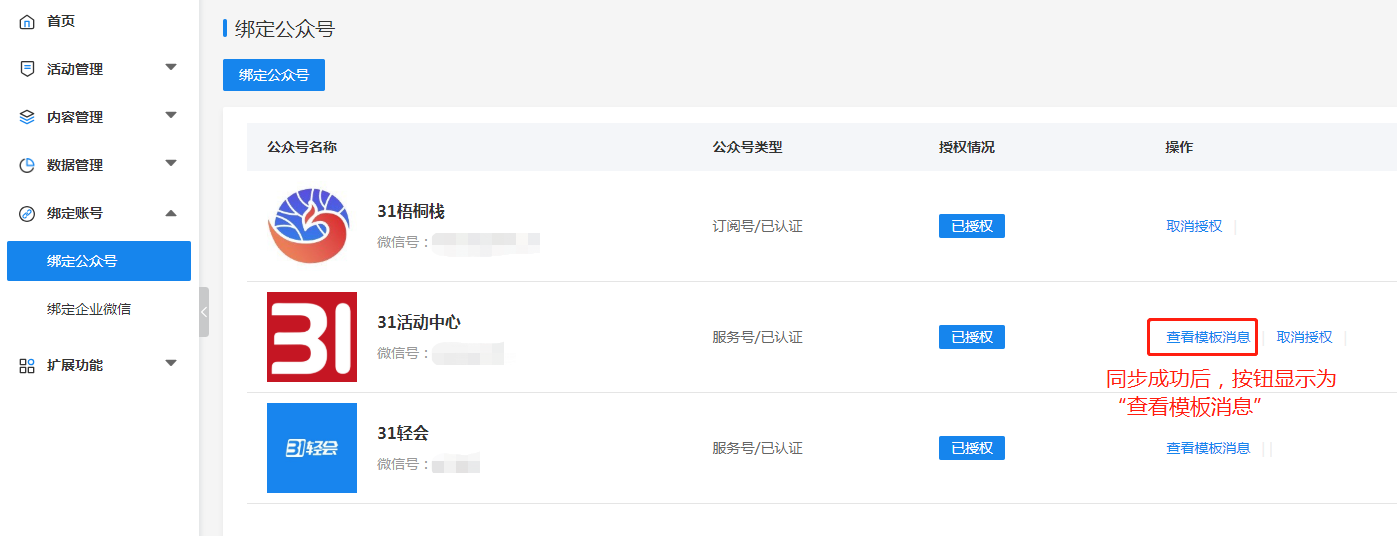Click the 数据管理 pie chart icon

tap(27, 165)
